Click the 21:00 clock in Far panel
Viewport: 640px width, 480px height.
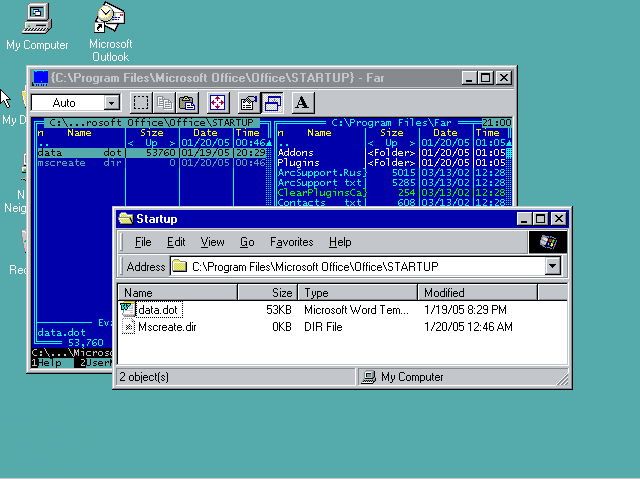coord(496,122)
